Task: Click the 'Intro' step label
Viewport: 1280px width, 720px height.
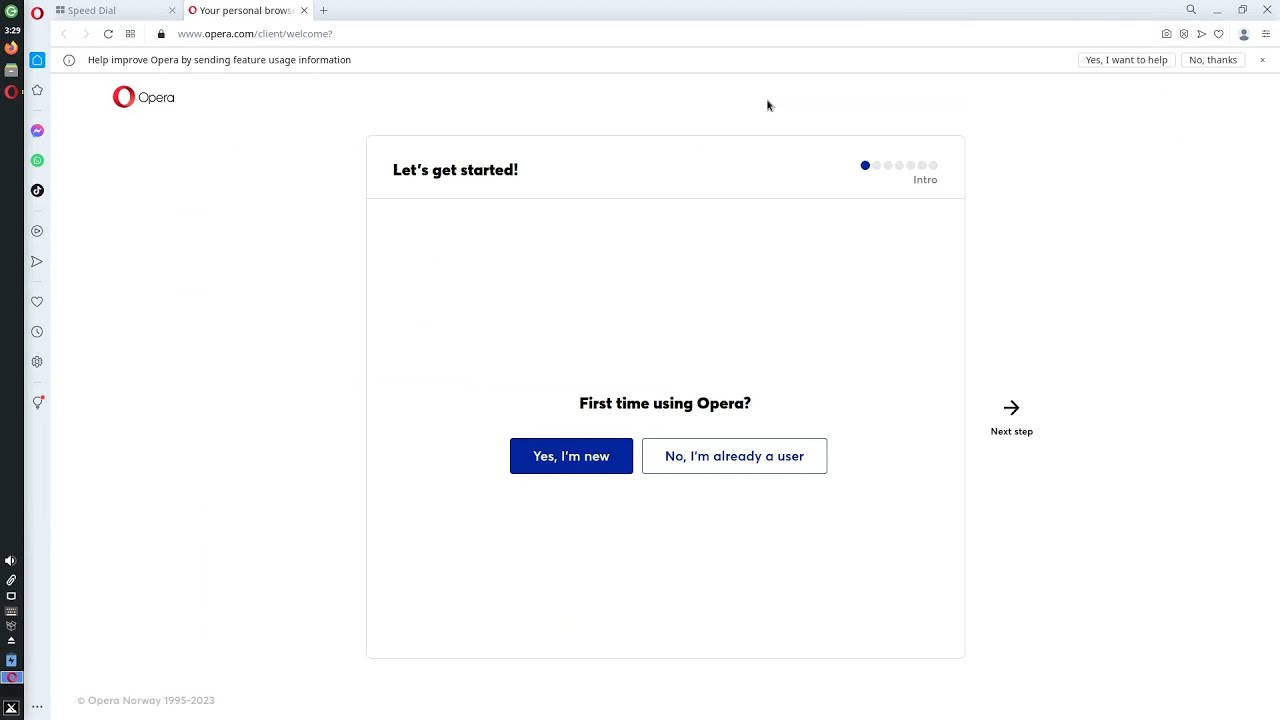Action: (925, 180)
